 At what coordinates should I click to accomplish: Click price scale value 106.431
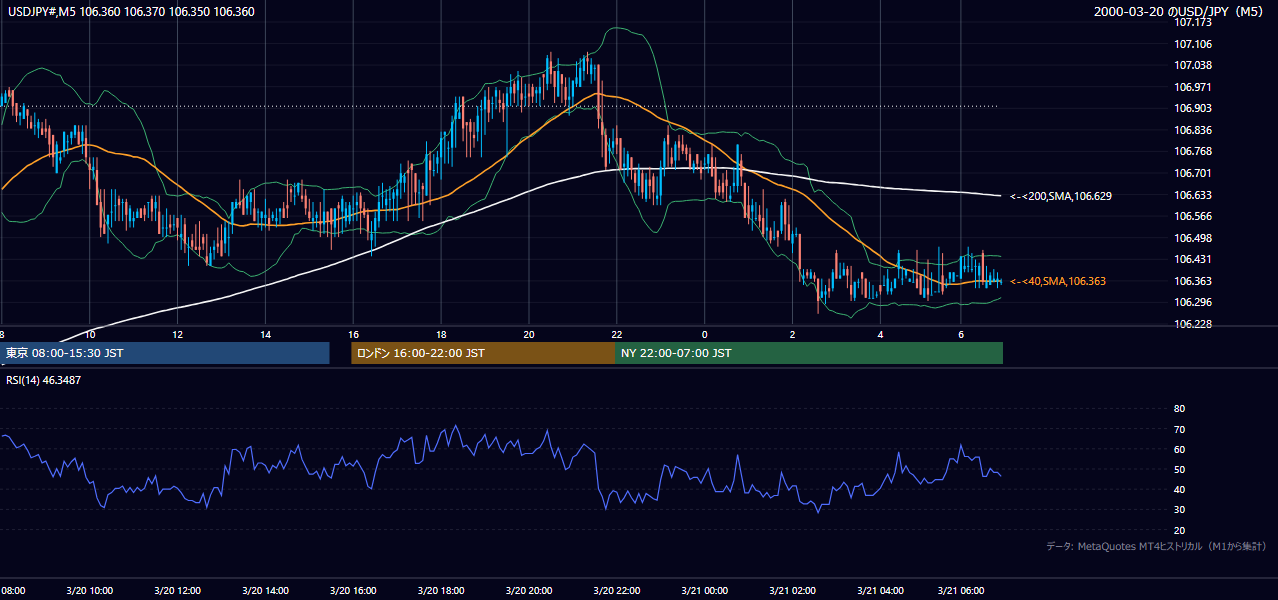click(1193, 259)
